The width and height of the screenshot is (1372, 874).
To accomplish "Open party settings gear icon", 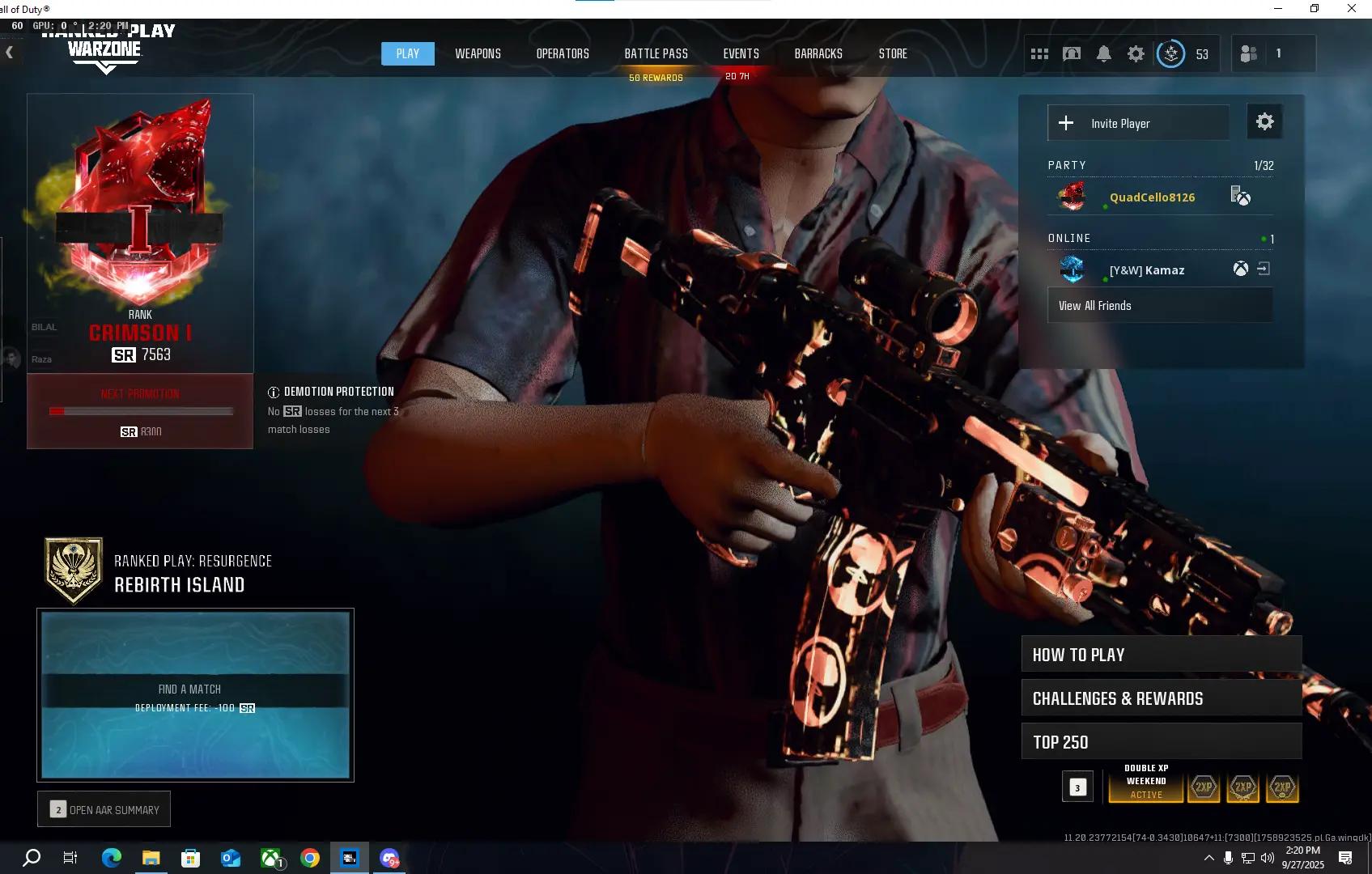I will coord(1264,122).
